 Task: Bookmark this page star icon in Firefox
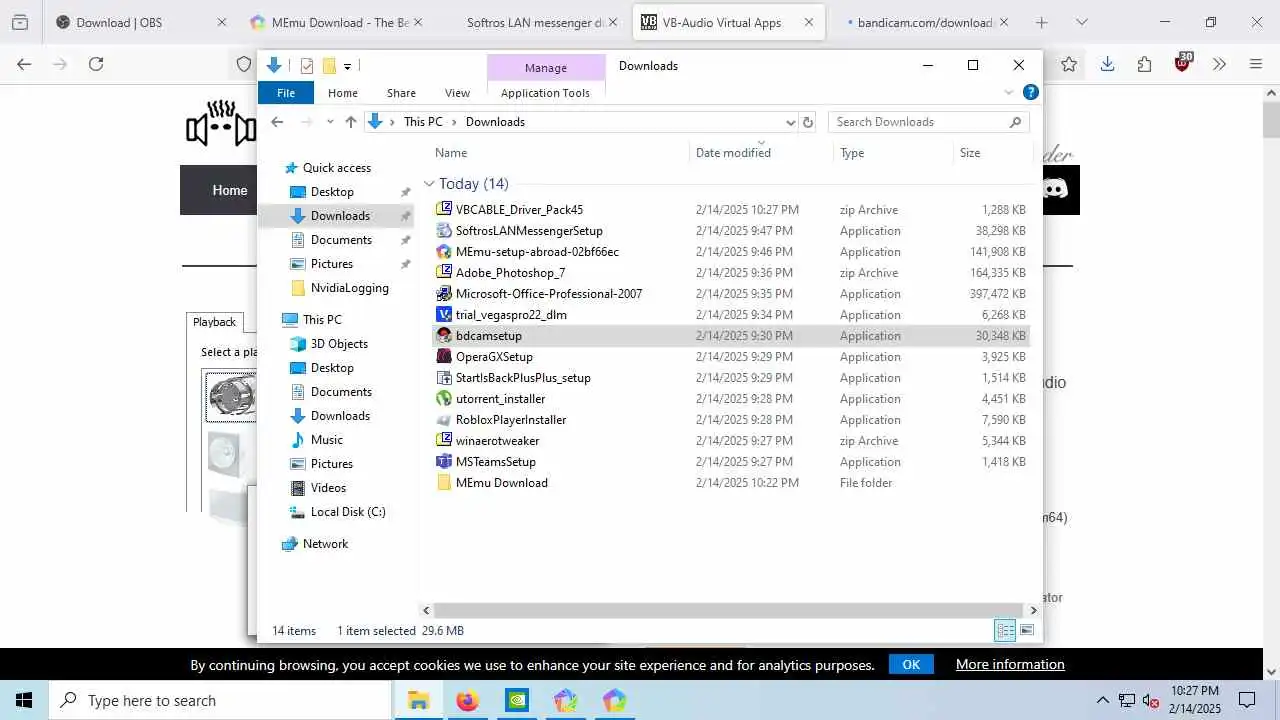[1069, 64]
